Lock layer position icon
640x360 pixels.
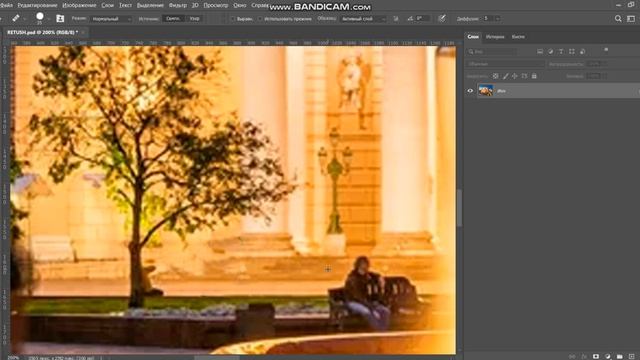[515, 76]
